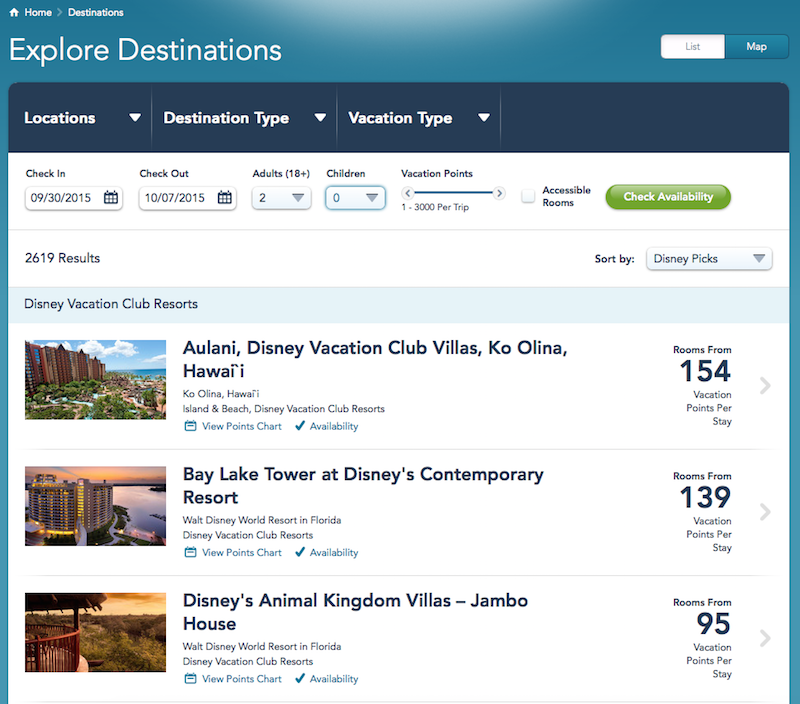Open the Check Out calendar icon
This screenshot has height=704, width=800.
pos(224,197)
